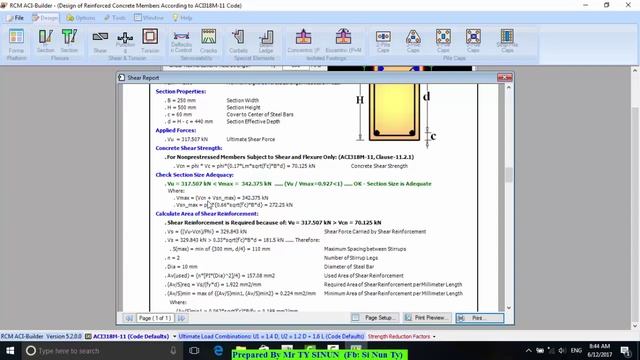Show hidden system tray icons
Viewport: 640px width, 360px height.
(529, 351)
